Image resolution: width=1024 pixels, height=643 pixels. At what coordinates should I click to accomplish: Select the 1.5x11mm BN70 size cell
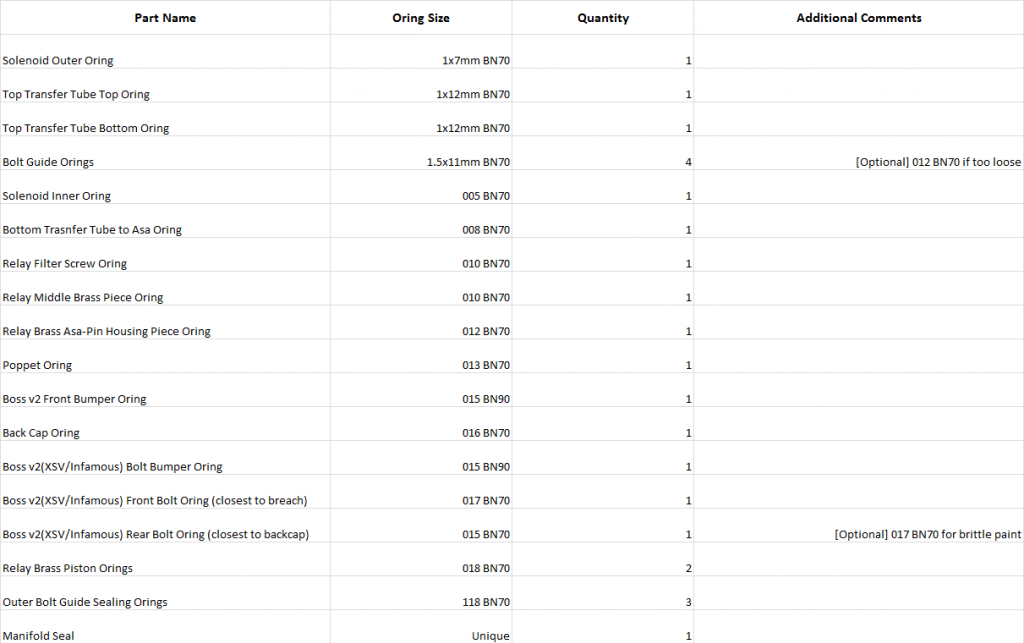point(421,154)
